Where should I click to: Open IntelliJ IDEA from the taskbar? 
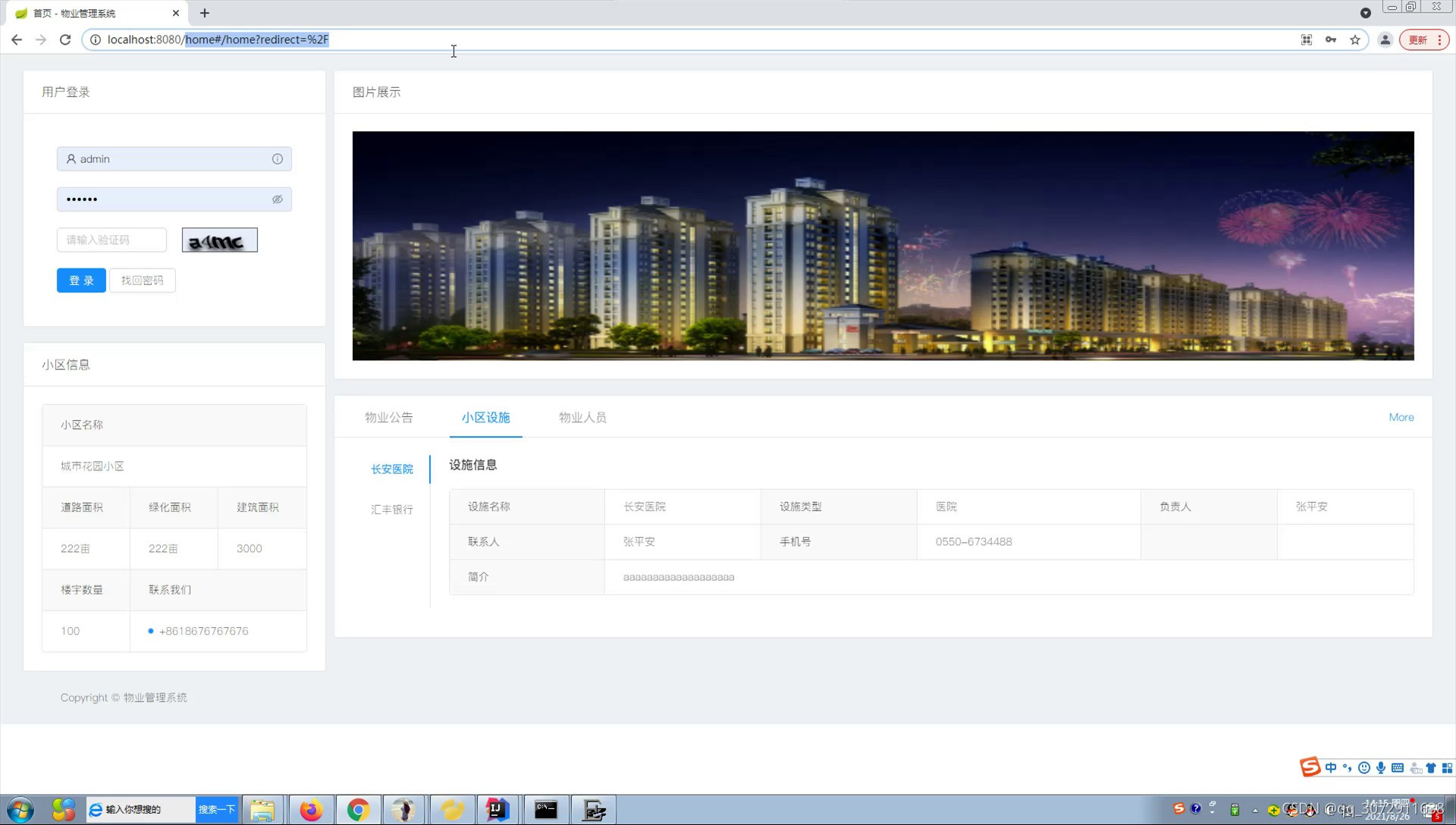click(x=497, y=810)
